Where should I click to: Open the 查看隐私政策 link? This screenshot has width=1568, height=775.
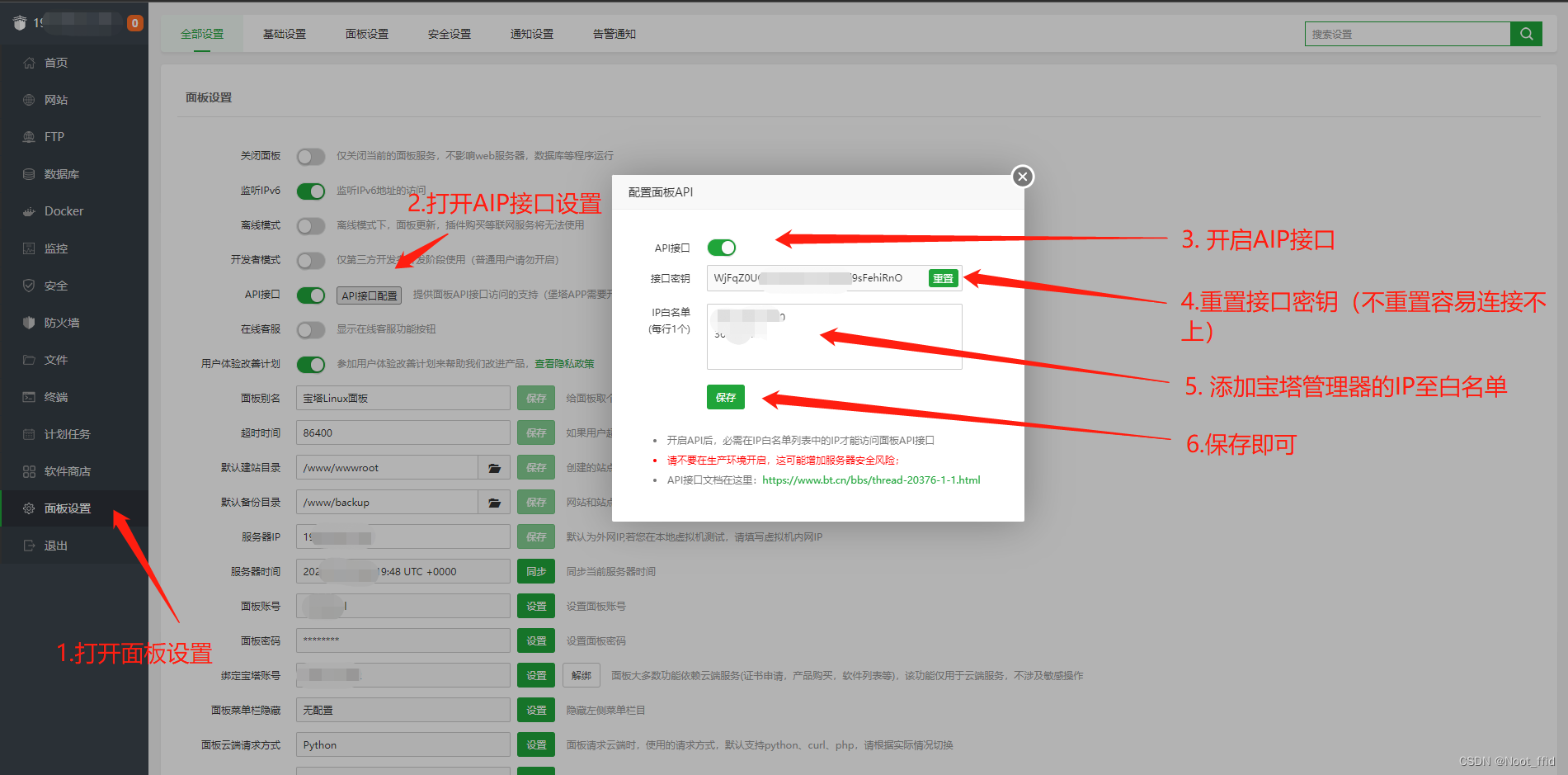(564, 364)
